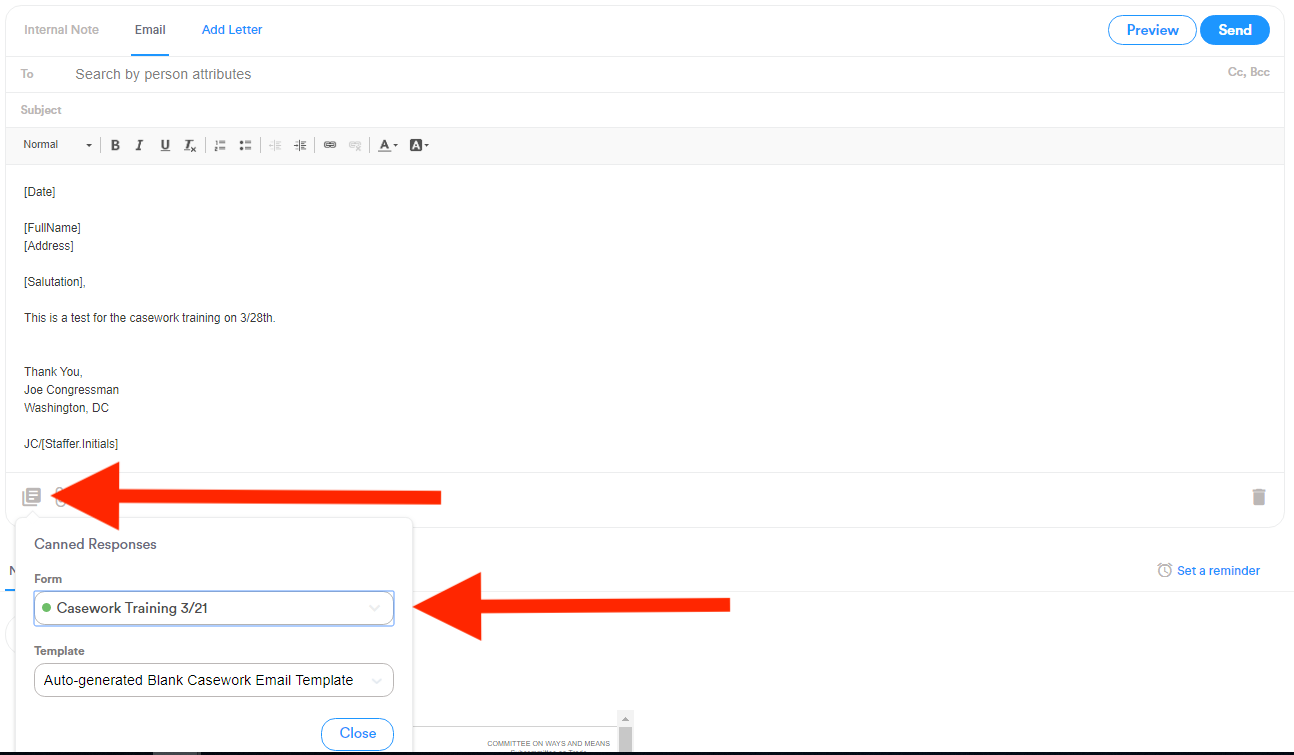1294x755 pixels.
Task: Insert a bulleted list
Action: pyautogui.click(x=245, y=145)
